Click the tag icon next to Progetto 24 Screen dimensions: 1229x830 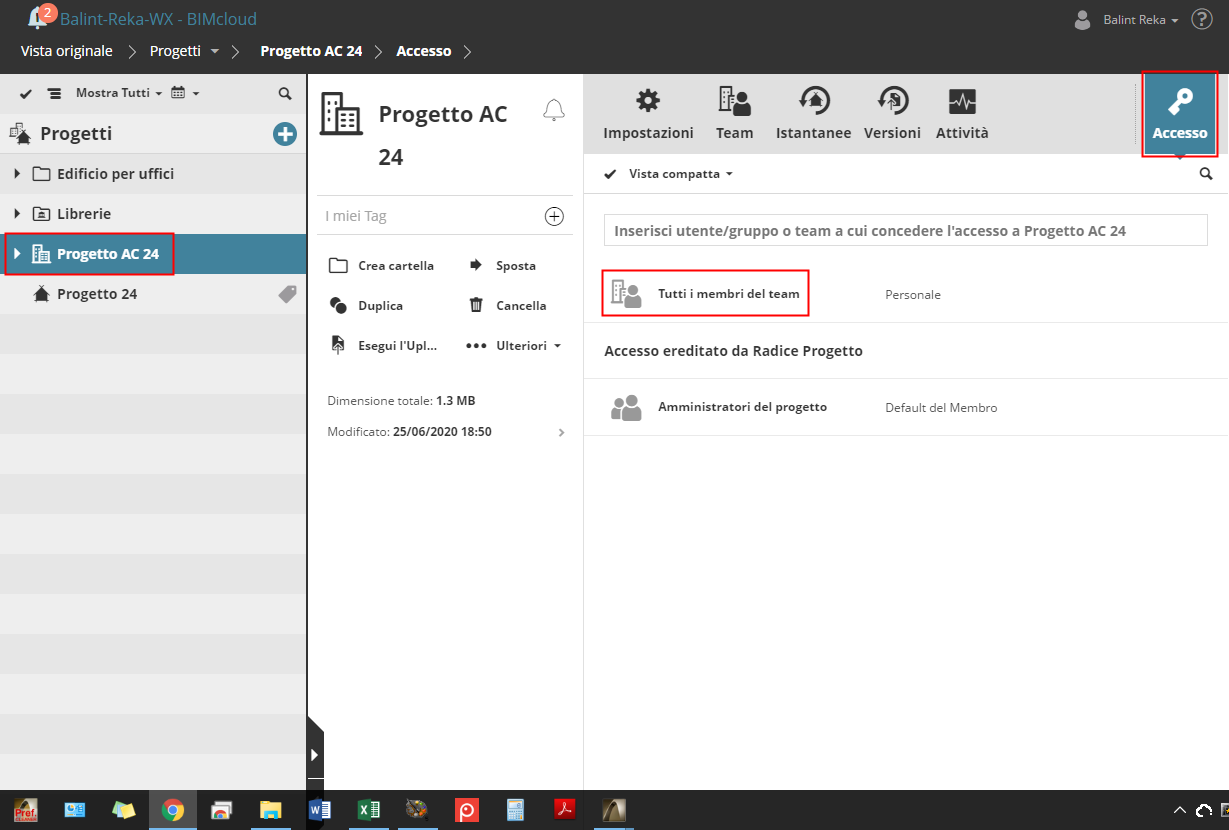(287, 294)
